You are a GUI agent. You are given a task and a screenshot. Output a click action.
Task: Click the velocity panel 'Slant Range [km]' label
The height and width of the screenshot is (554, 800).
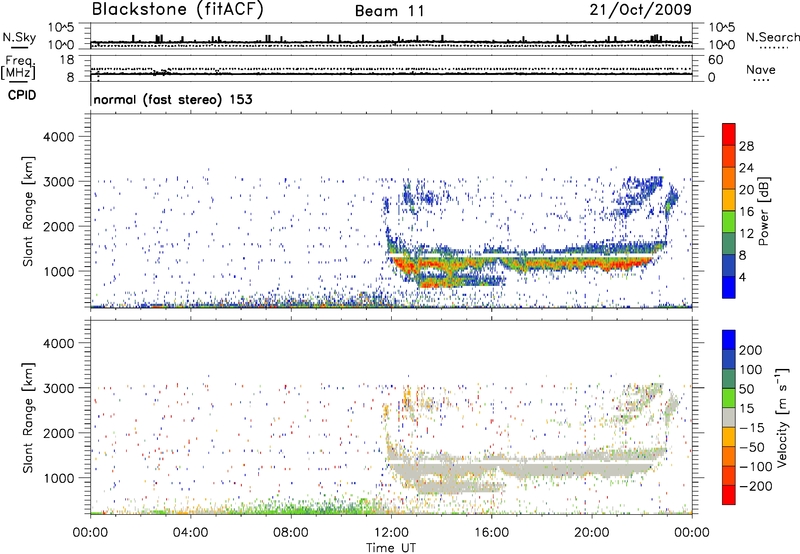28,417
